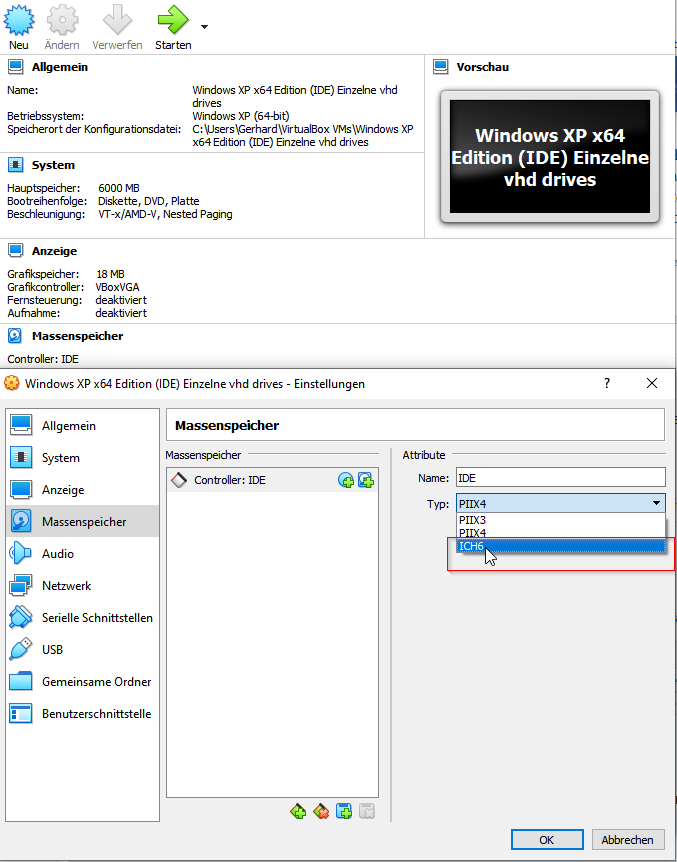Click Beschleunigung value VT-x/AMD-V, Nested Paging

coord(165,214)
